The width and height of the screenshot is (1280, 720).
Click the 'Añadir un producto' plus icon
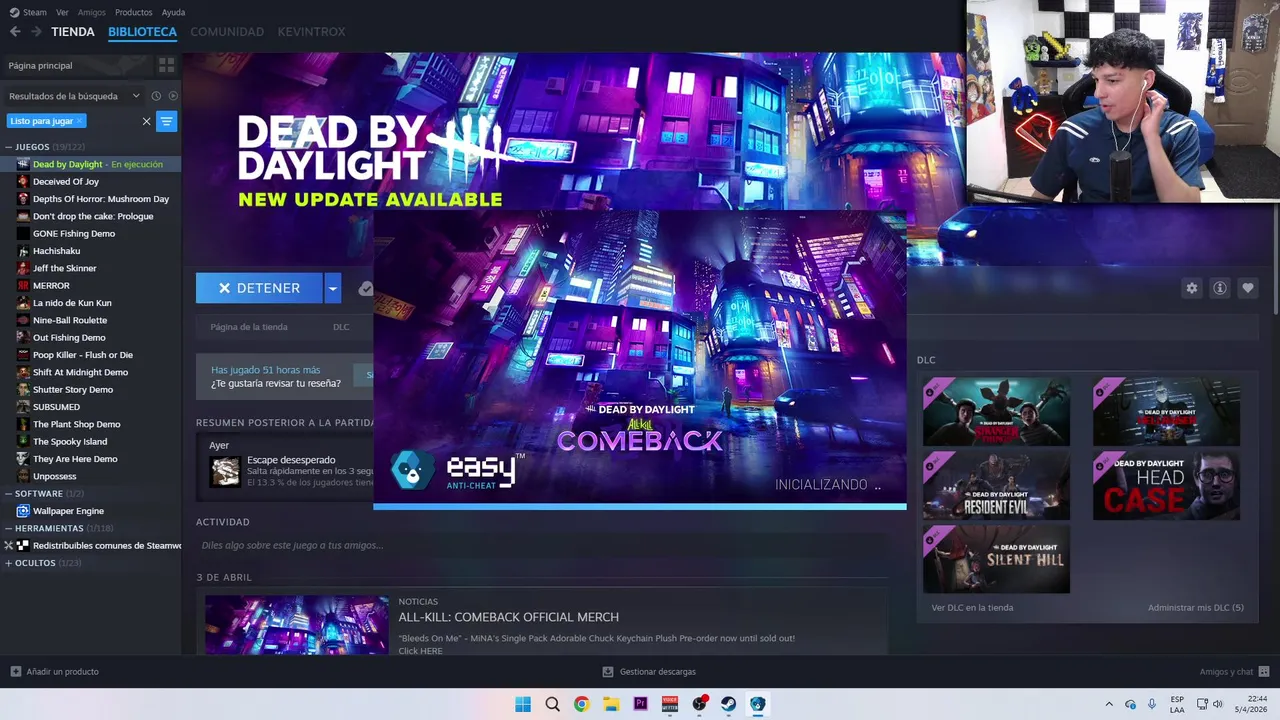[15, 672]
